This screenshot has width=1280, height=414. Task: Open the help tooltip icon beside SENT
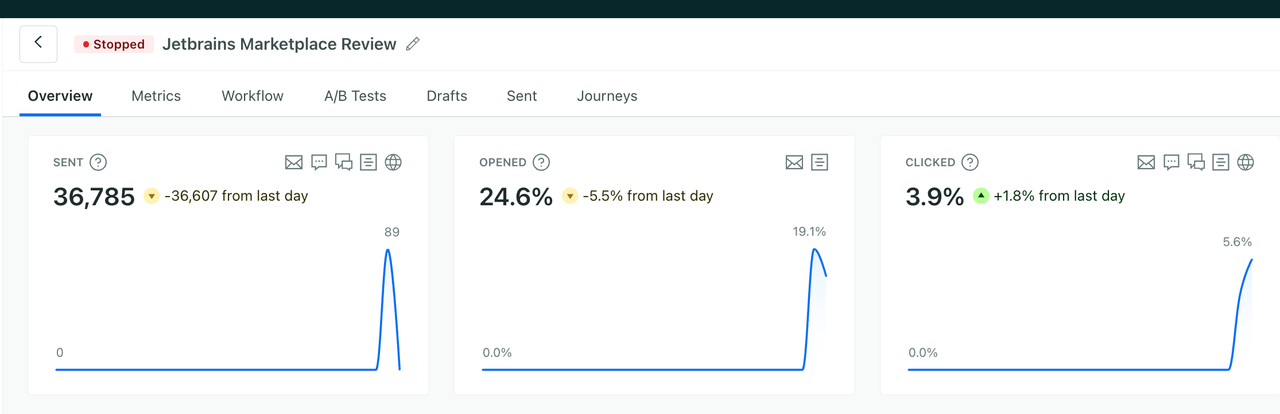[98, 162]
